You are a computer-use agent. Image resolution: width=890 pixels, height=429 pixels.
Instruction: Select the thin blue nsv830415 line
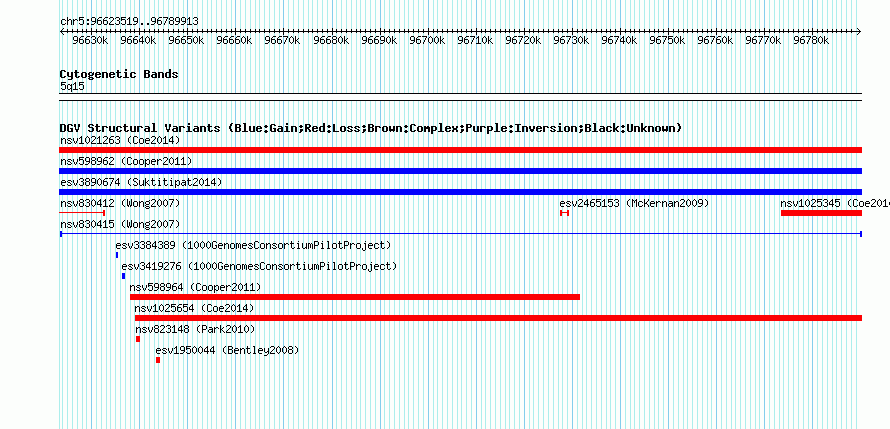(x=460, y=234)
